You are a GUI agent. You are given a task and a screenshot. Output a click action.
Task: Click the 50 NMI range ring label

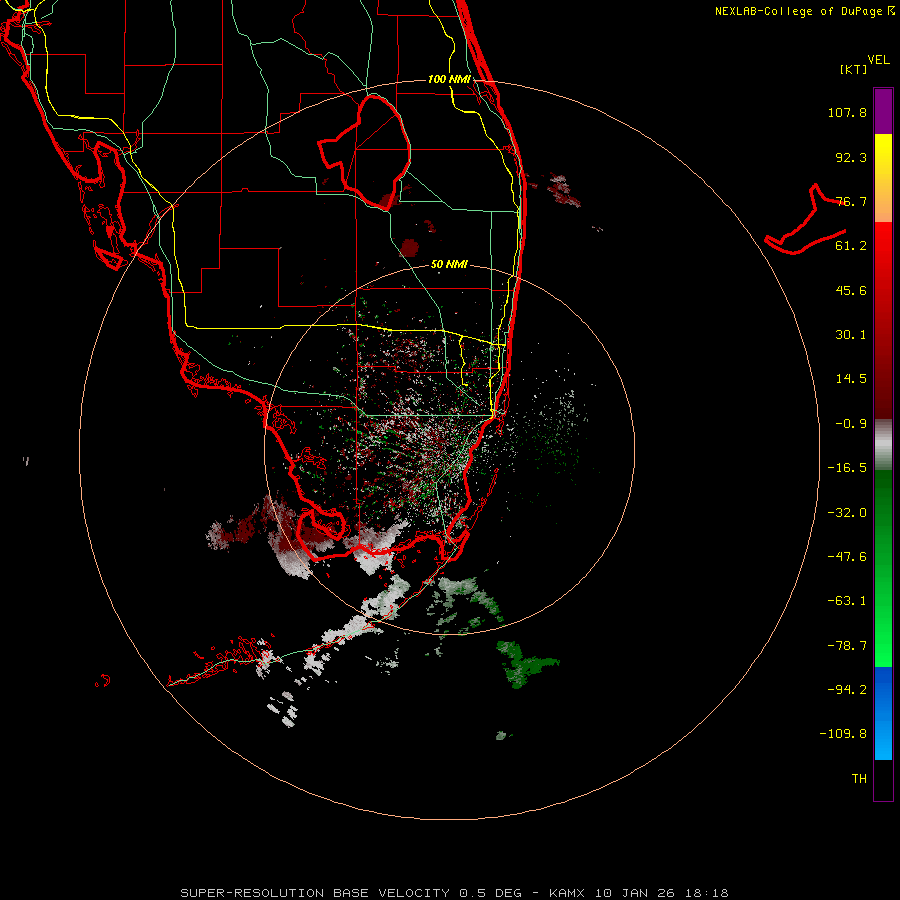[x=449, y=264]
